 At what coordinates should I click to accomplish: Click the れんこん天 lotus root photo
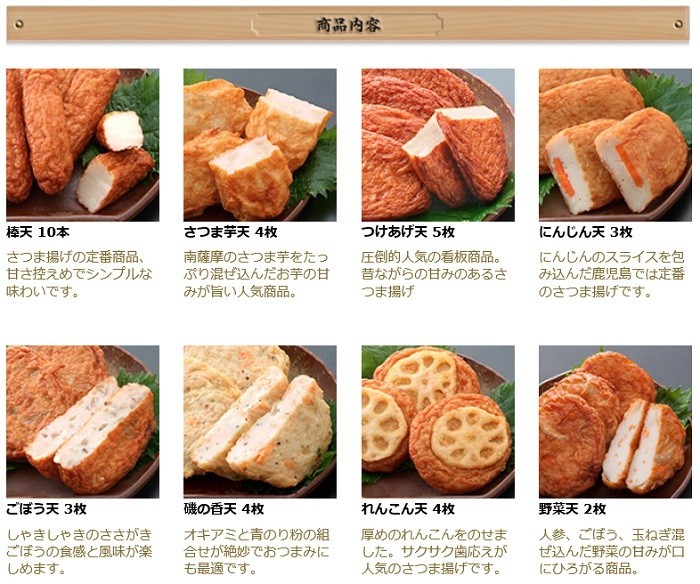[x=438, y=421]
